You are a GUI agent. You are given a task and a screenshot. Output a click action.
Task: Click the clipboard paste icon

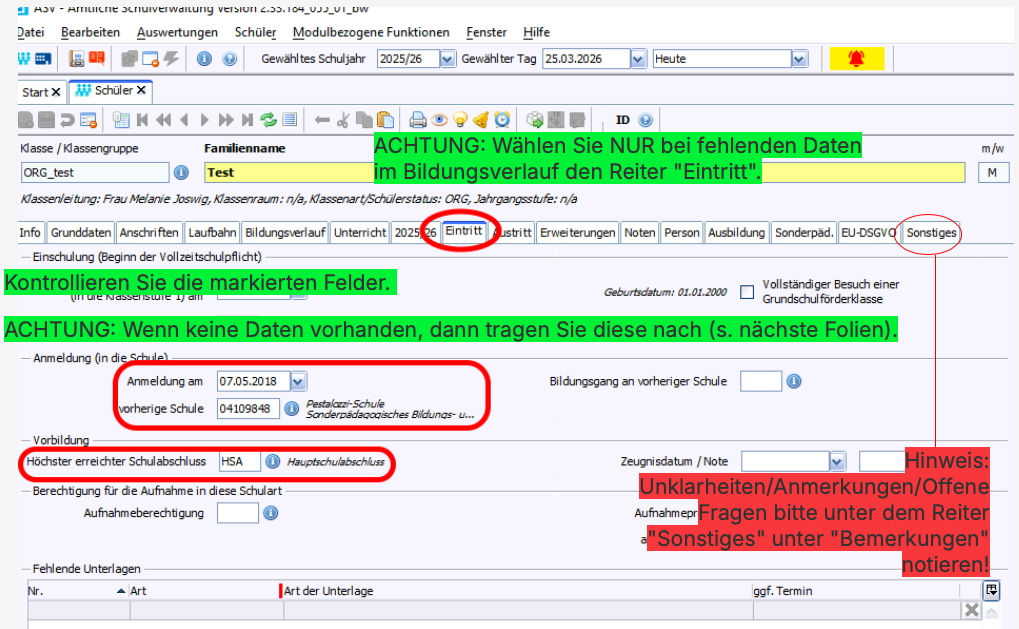[x=386, y=120]
